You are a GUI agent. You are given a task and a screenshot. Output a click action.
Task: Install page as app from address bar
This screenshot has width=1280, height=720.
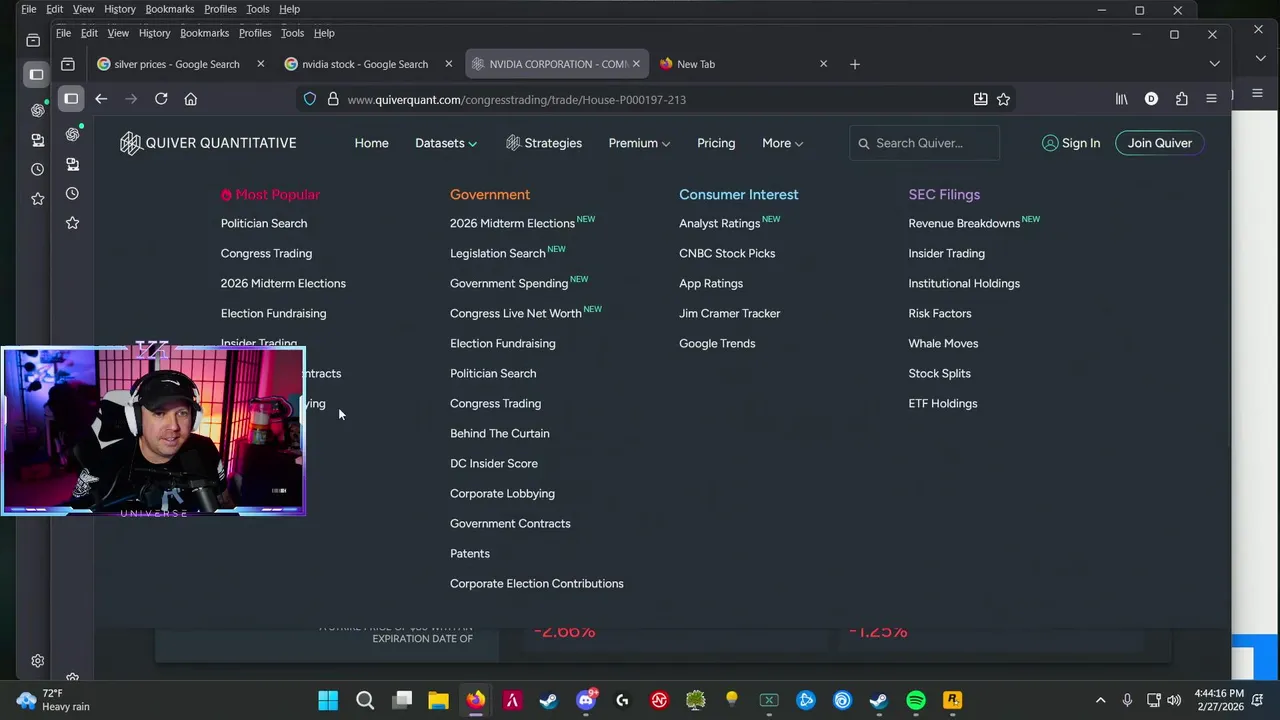point(980,99)
